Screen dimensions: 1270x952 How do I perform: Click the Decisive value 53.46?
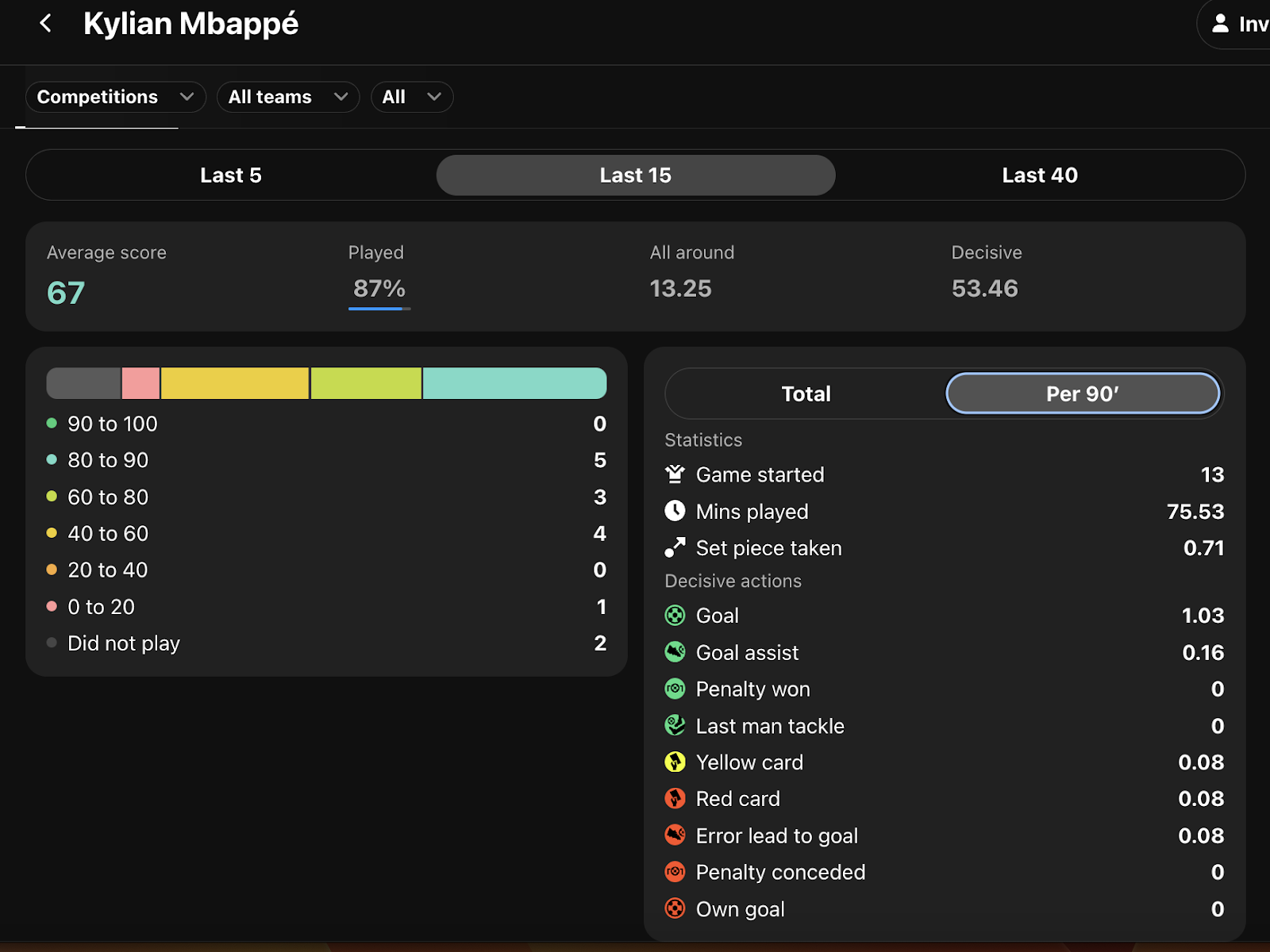coord(985,288)
